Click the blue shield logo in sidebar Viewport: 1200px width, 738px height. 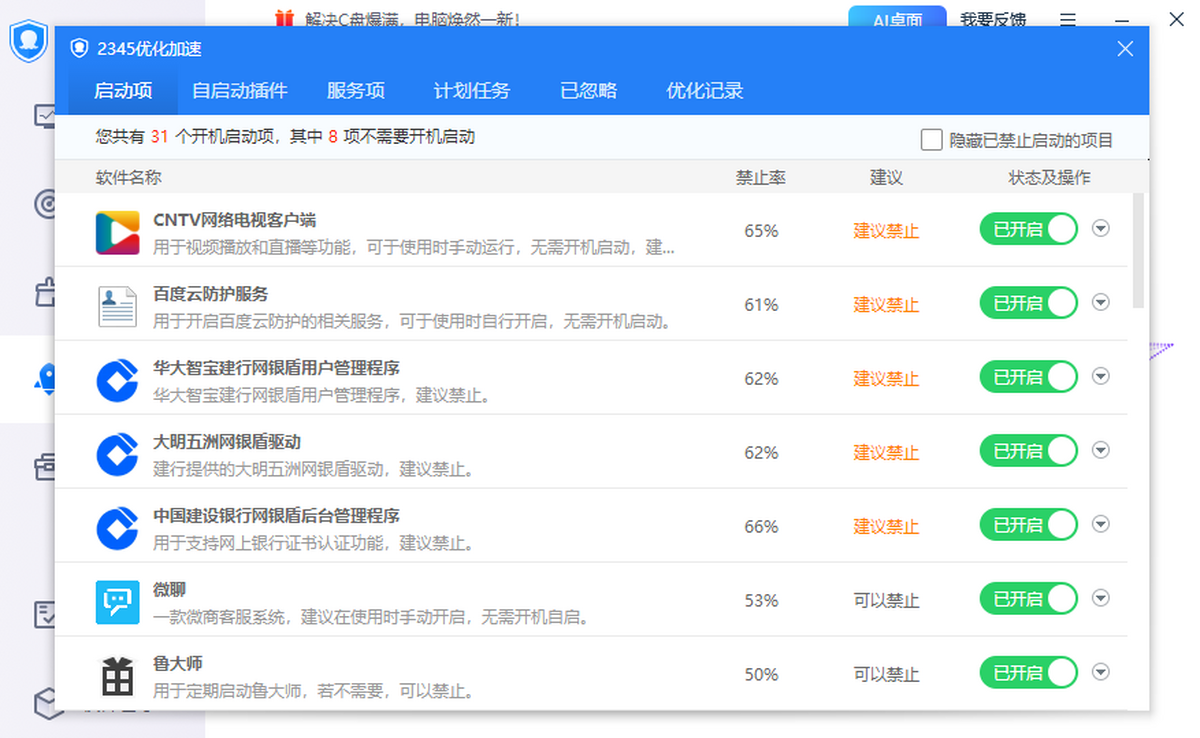pyautogui.click(x=29, y=40)
